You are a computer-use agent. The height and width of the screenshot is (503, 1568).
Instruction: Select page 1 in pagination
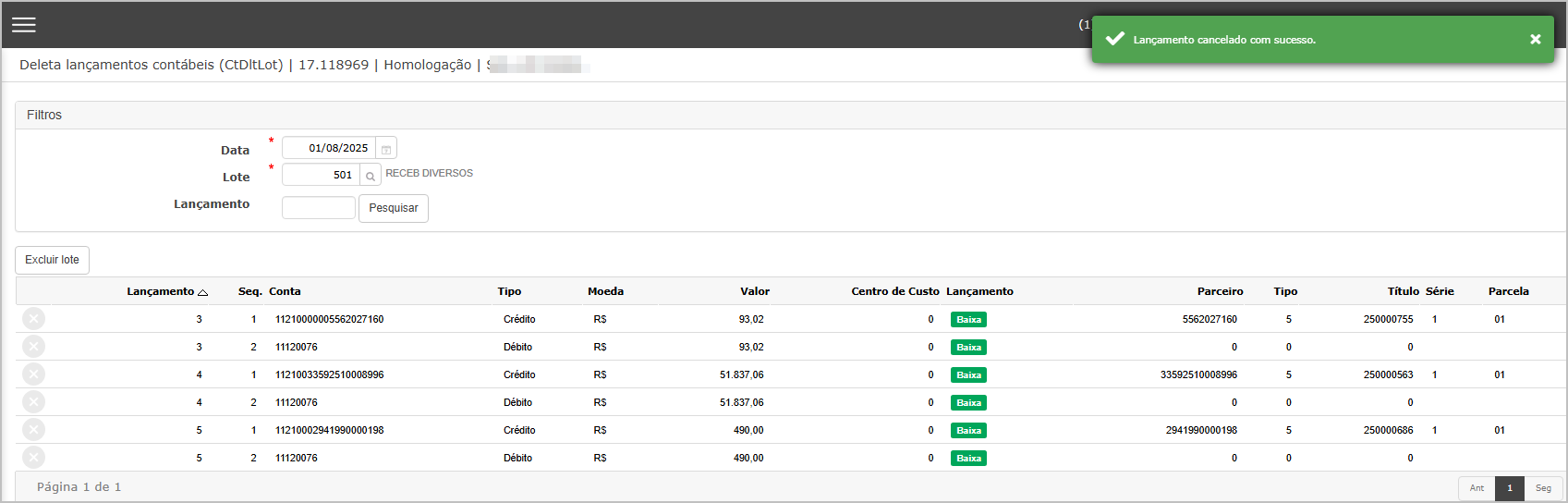[1510, 488]
